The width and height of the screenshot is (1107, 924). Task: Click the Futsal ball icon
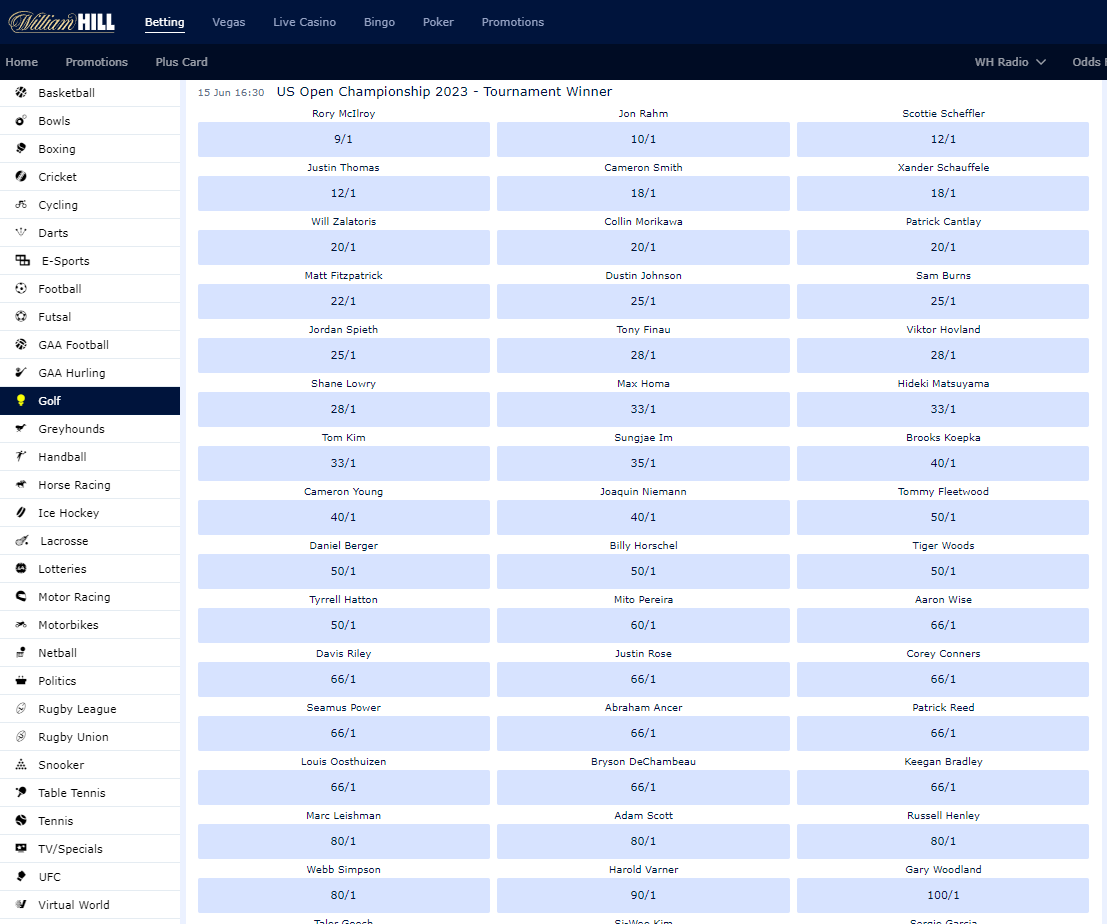tap(21, 316)
